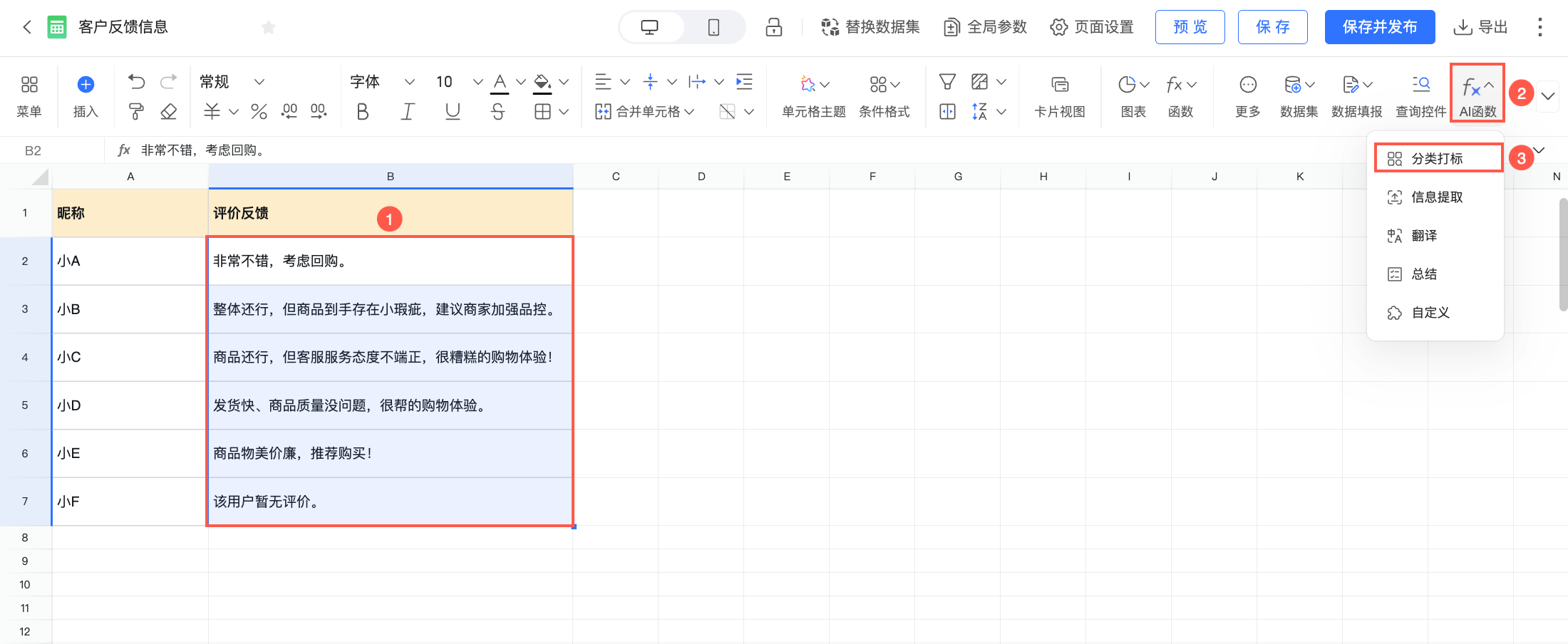The height and width of the screenshot is (644, 1568).
Task: Open 页面设置 page settings
Action: (x=1092, y=27)
